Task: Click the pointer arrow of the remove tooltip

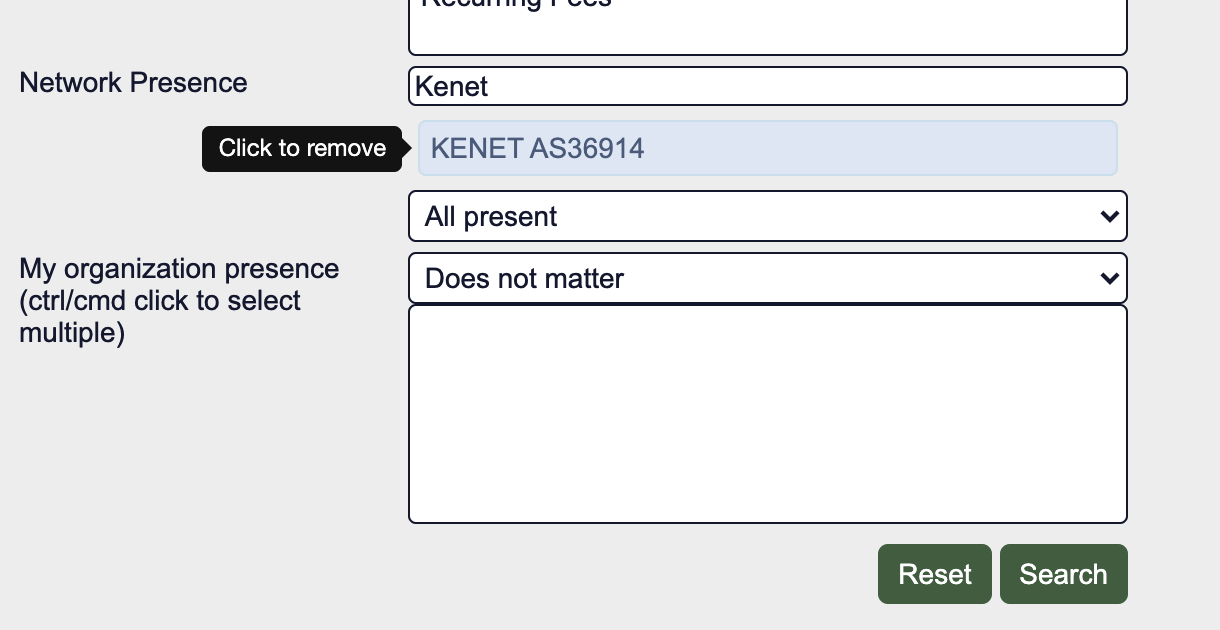Action: (407, 149)
